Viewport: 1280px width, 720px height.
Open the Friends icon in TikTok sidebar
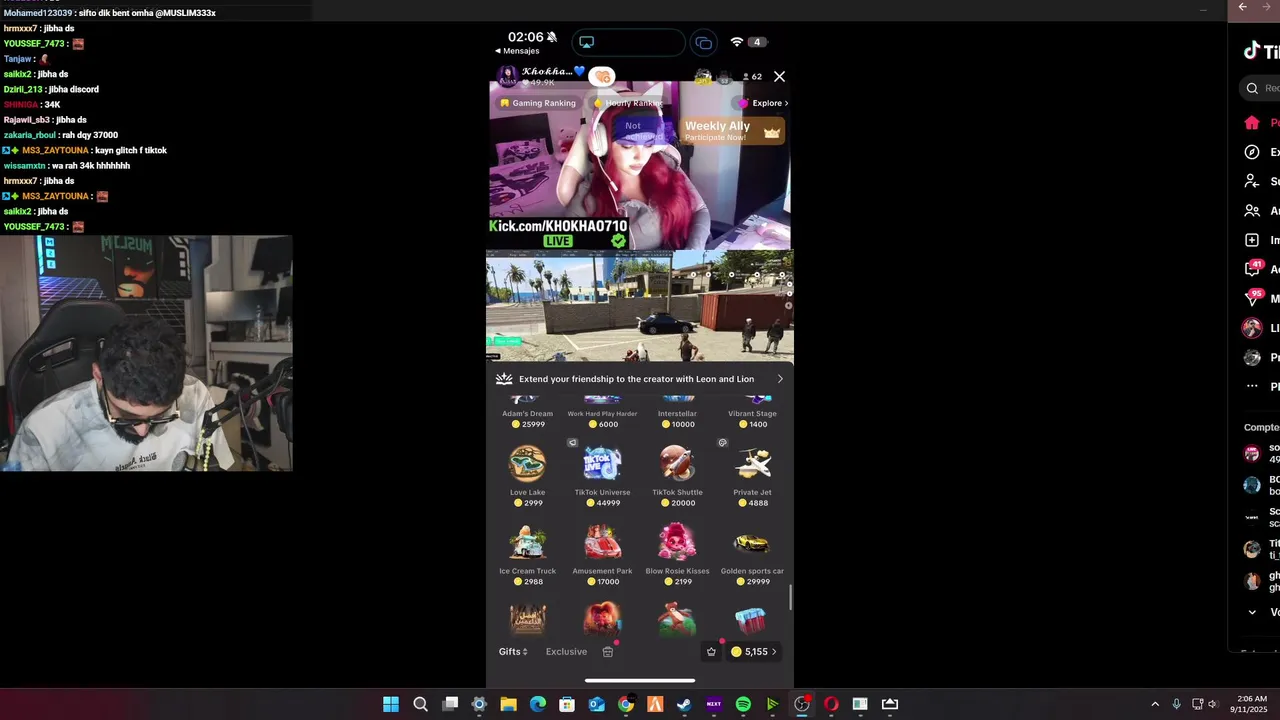coord(1252,211)
